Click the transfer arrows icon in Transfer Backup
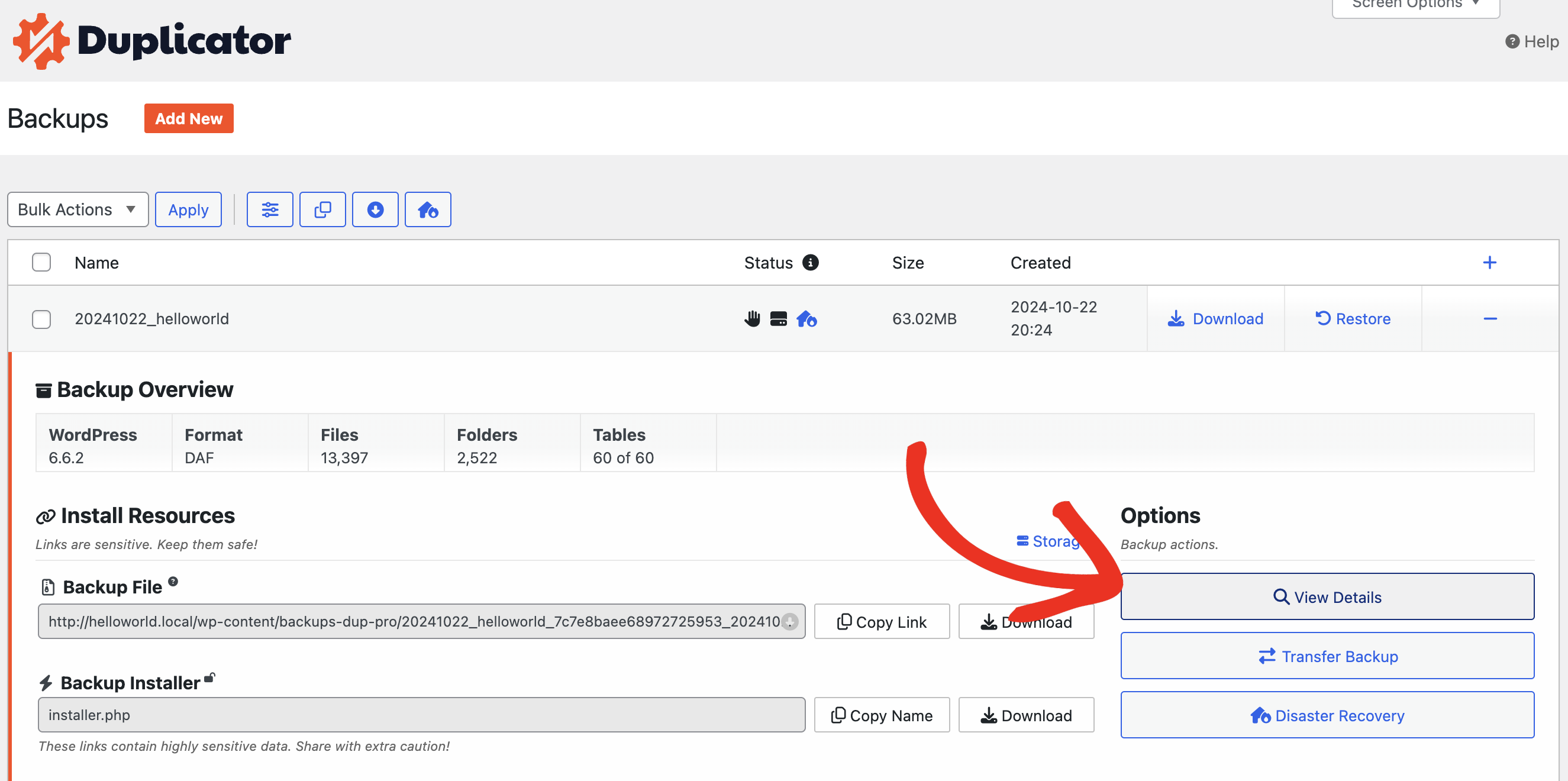The height and width of the screenshot is (781, 1568). 1267,656
